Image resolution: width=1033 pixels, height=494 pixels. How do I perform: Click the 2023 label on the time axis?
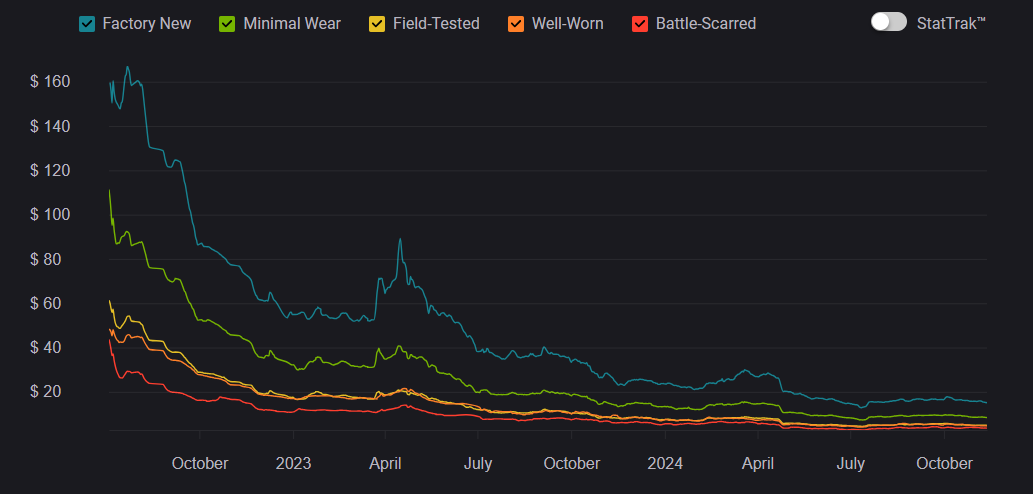click(293, 464)
